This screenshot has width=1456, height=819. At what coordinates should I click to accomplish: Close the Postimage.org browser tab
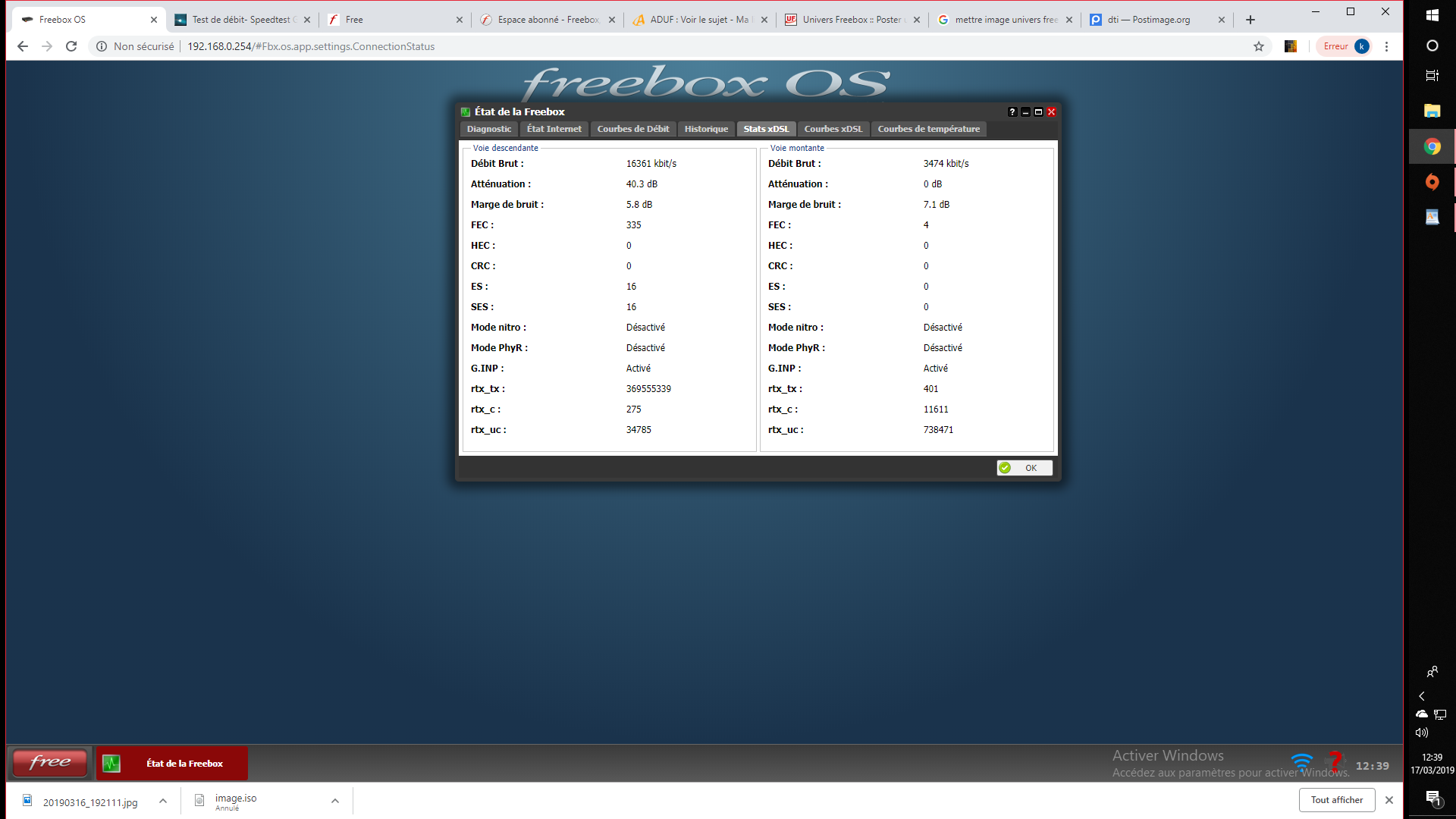click(x=1221, y=20)
